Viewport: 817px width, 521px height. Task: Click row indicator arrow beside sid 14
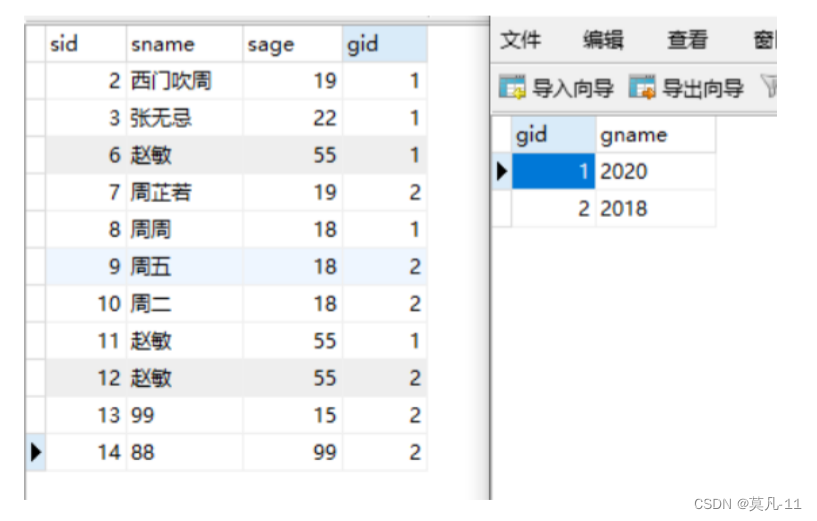35,452
